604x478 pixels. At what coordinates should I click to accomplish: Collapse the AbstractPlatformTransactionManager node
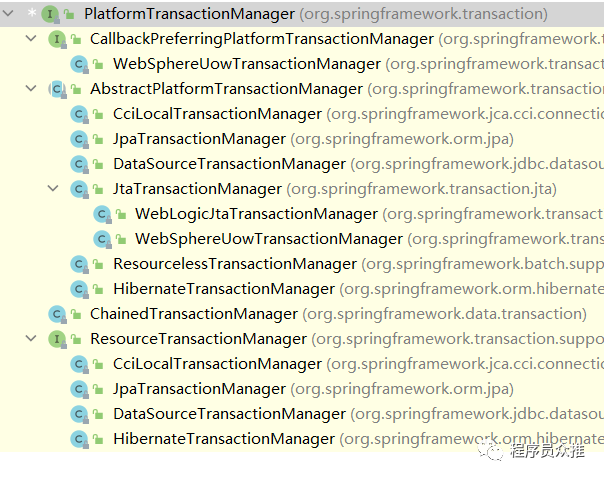tap(31, 88)
